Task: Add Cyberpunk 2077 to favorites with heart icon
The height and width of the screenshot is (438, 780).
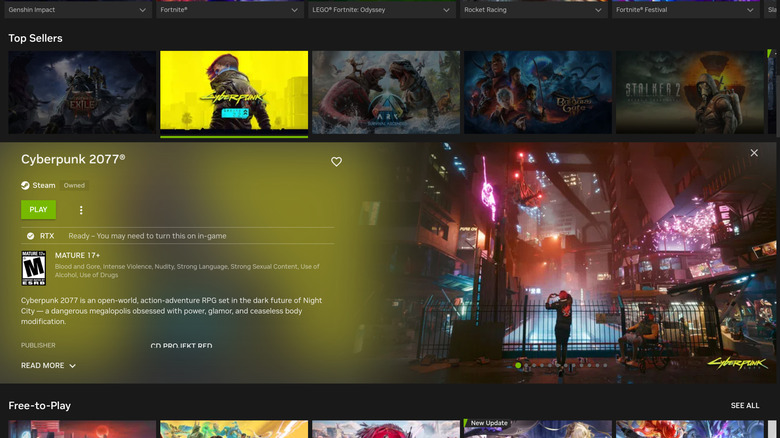Action: (x=337, y=162)
